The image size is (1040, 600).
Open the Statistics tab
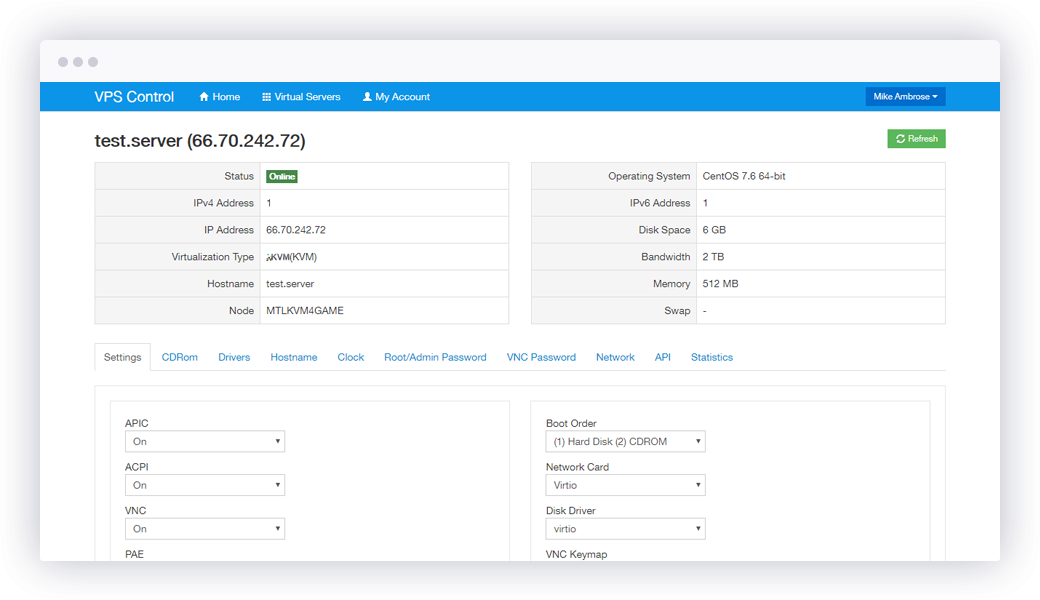[712, 357]
